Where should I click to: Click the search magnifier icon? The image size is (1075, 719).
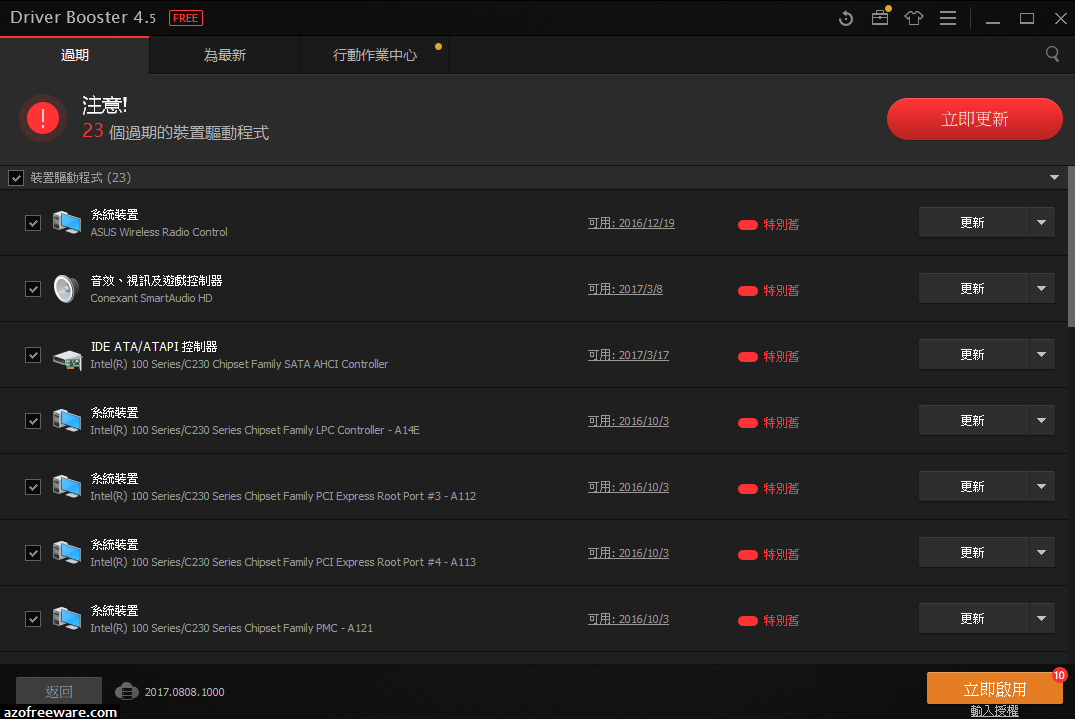(x=1052, y=54)
